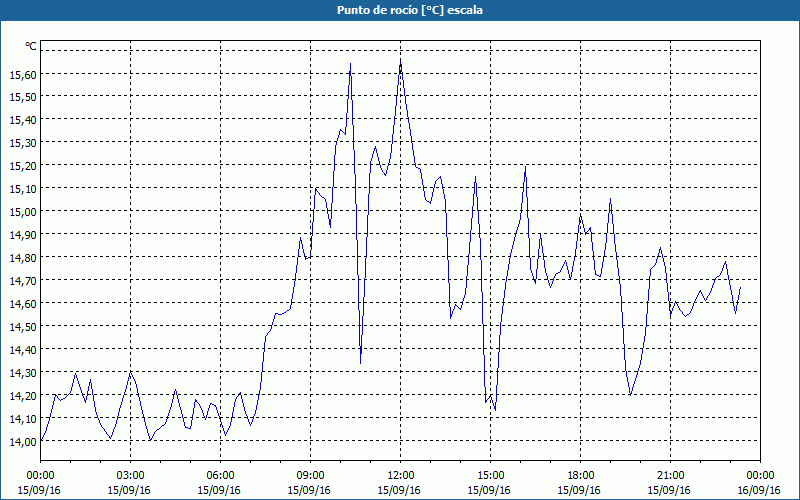Click the 09:00 time label
This screenshot has height=500, width=800.
coord(311,476)
